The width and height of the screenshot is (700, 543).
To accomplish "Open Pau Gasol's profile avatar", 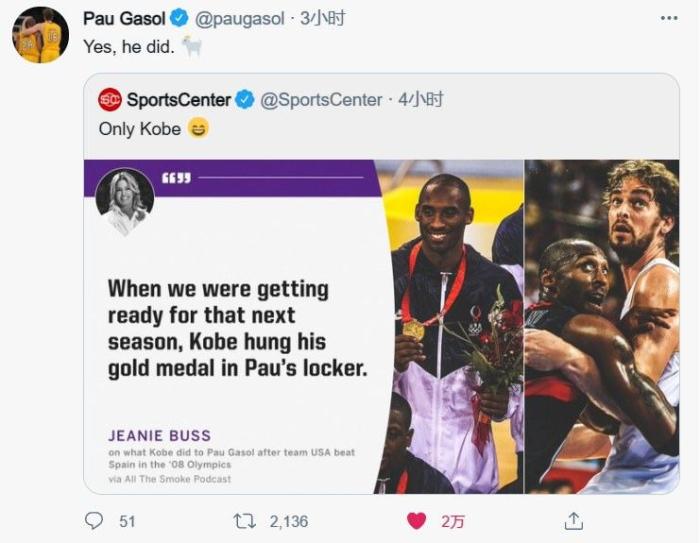I will [x=41, y=36].
